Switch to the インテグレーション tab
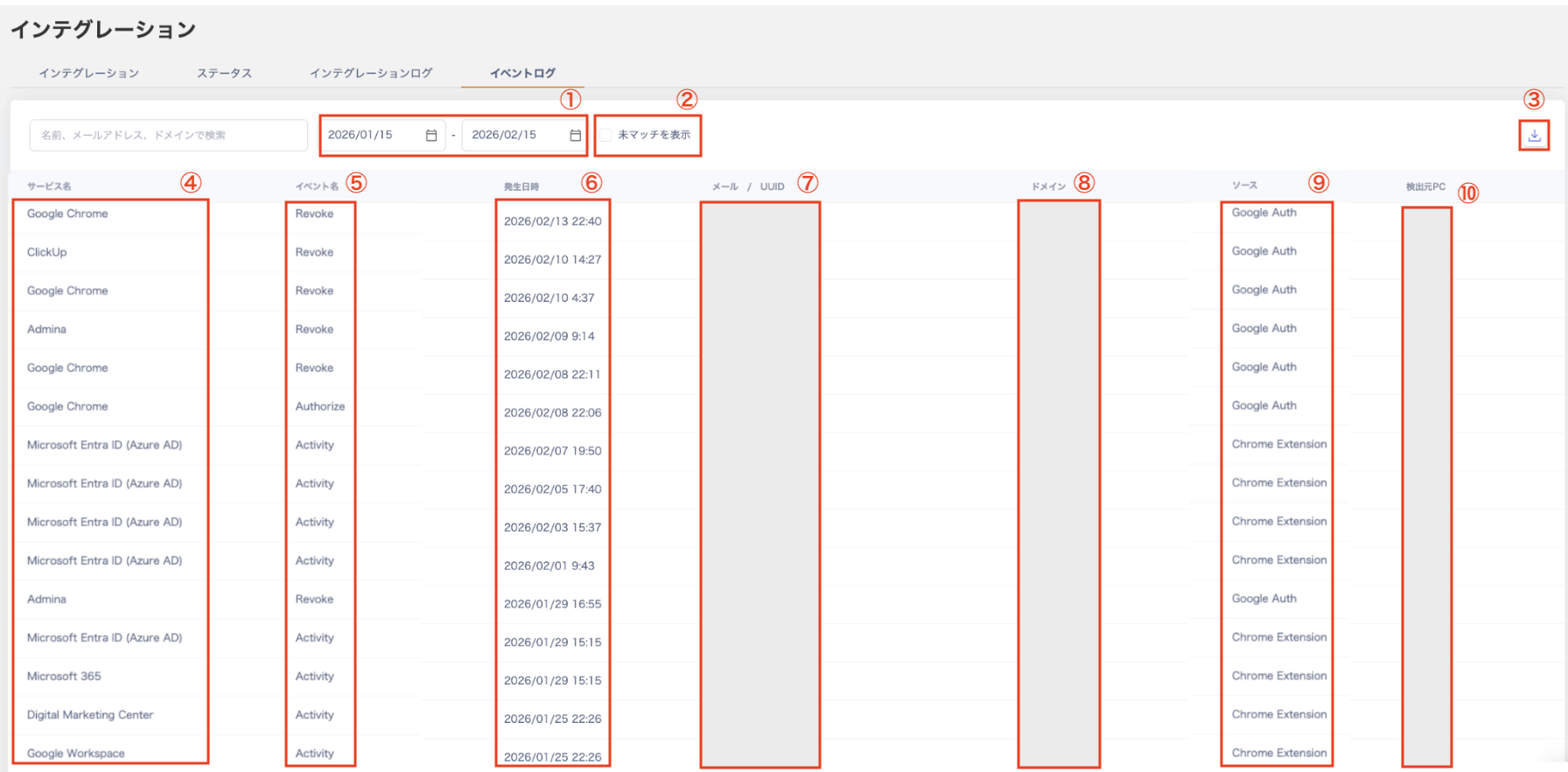The image size is (1568, 772). pos(88,74)
